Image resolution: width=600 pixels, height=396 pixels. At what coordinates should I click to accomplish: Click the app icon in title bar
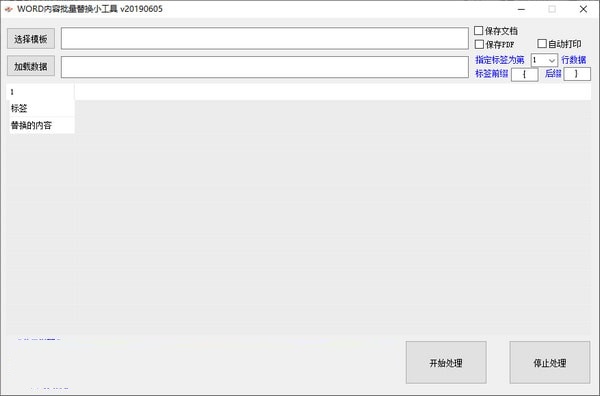pyautogui.click(x=8, y=9)
